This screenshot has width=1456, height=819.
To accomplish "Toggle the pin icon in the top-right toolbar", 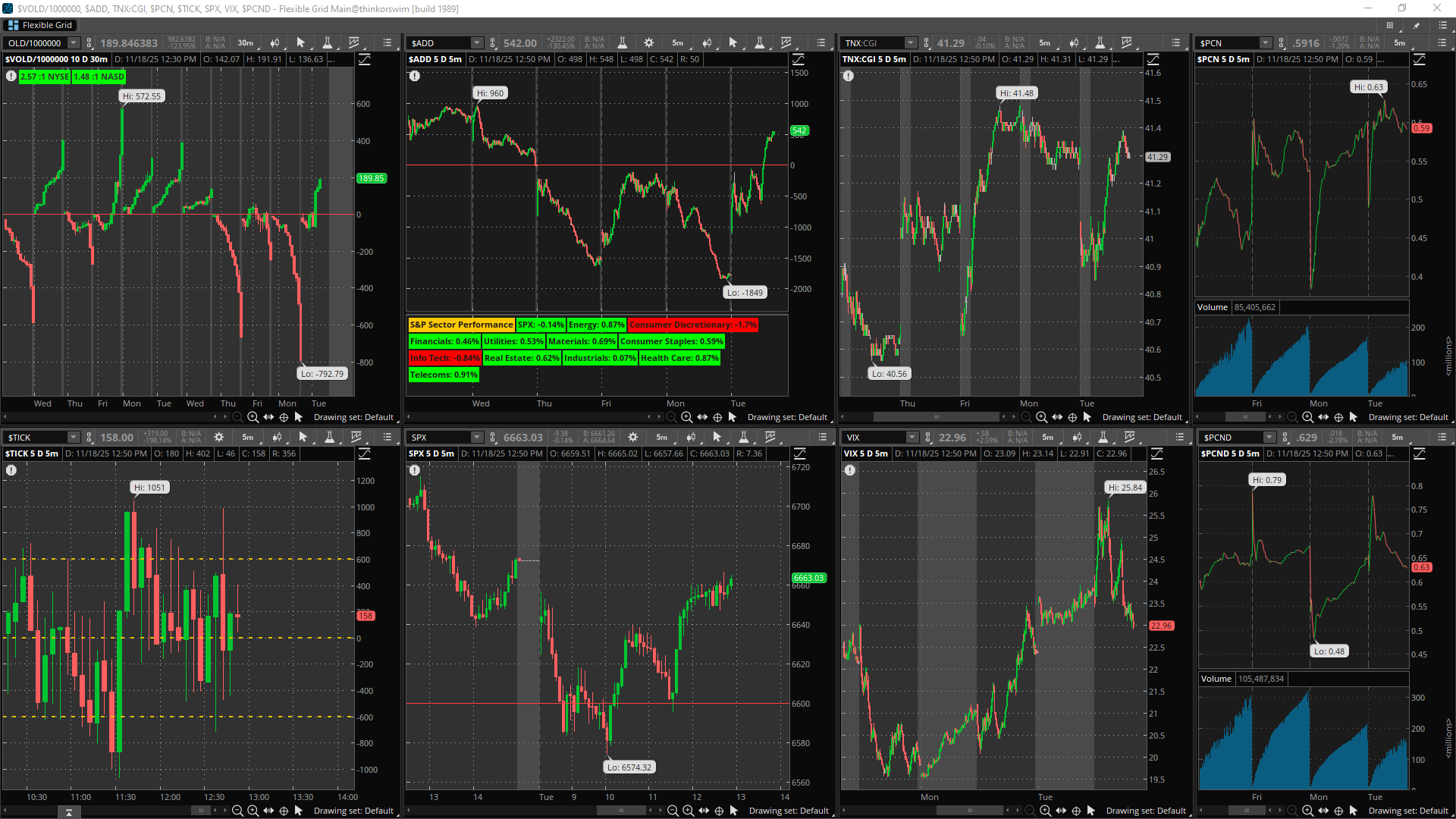I will click(x=1416, y=25).
